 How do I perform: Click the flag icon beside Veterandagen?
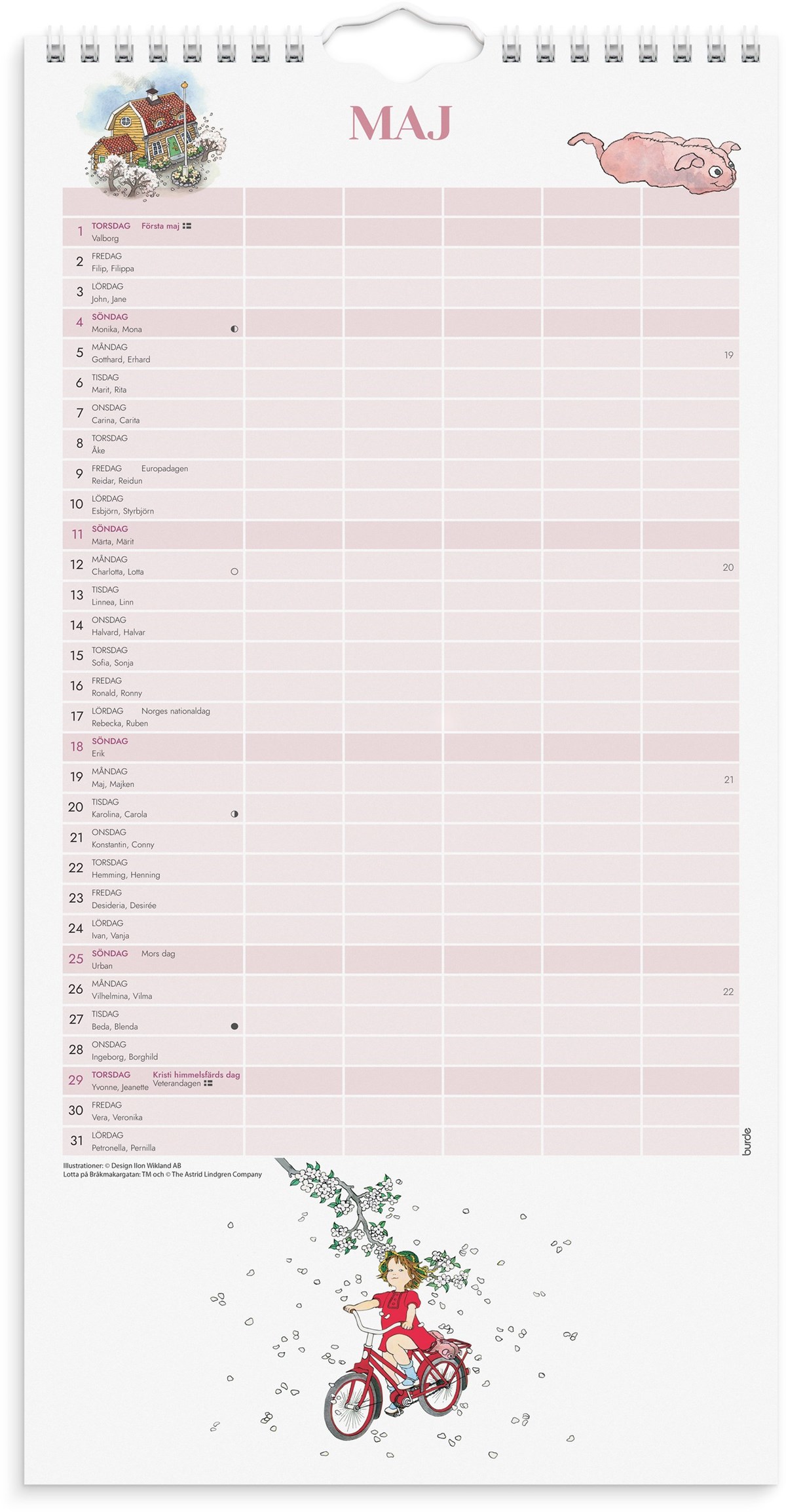[208, 1084]
